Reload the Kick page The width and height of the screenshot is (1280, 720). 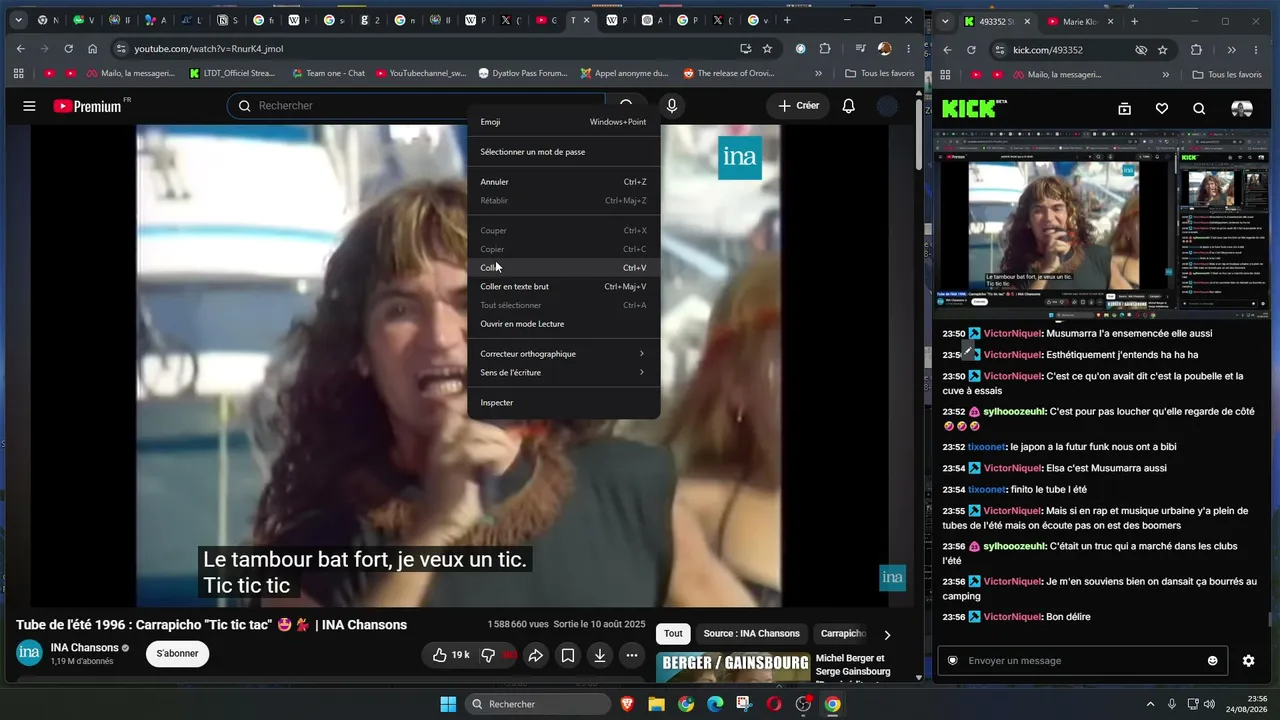[x=971, y=50]
